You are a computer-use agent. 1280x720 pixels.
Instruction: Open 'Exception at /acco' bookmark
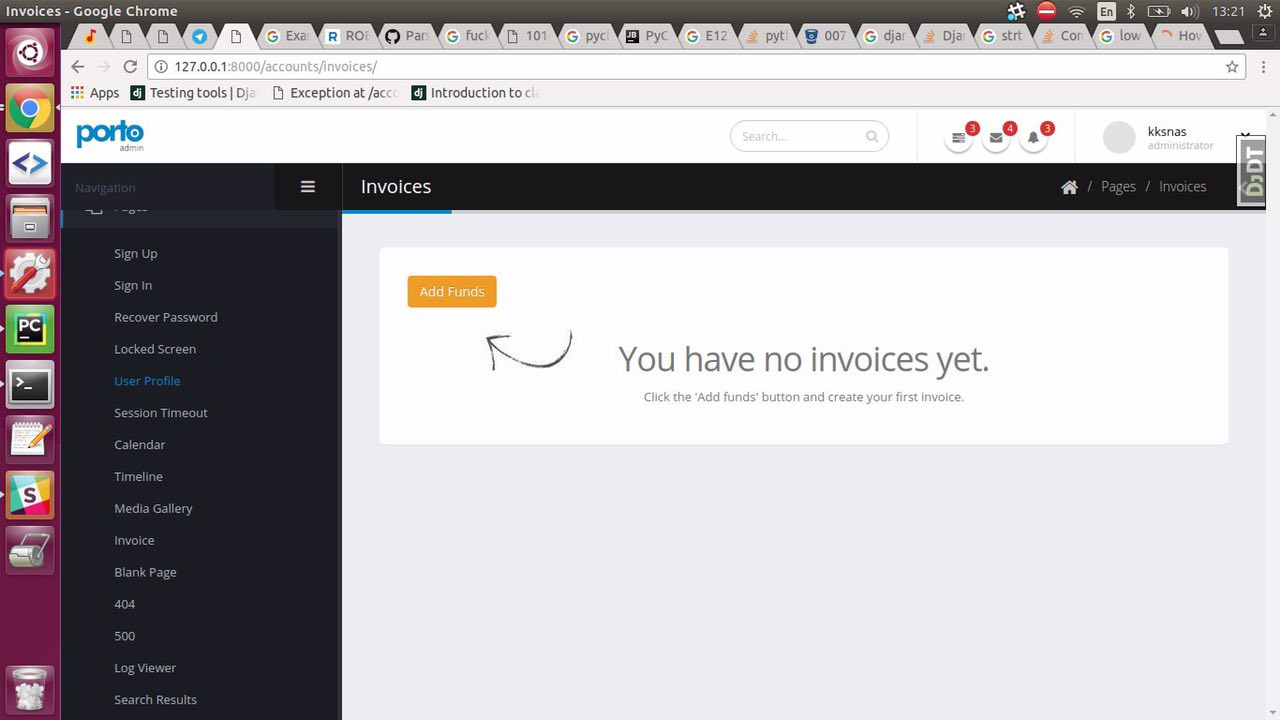point(336,93)
